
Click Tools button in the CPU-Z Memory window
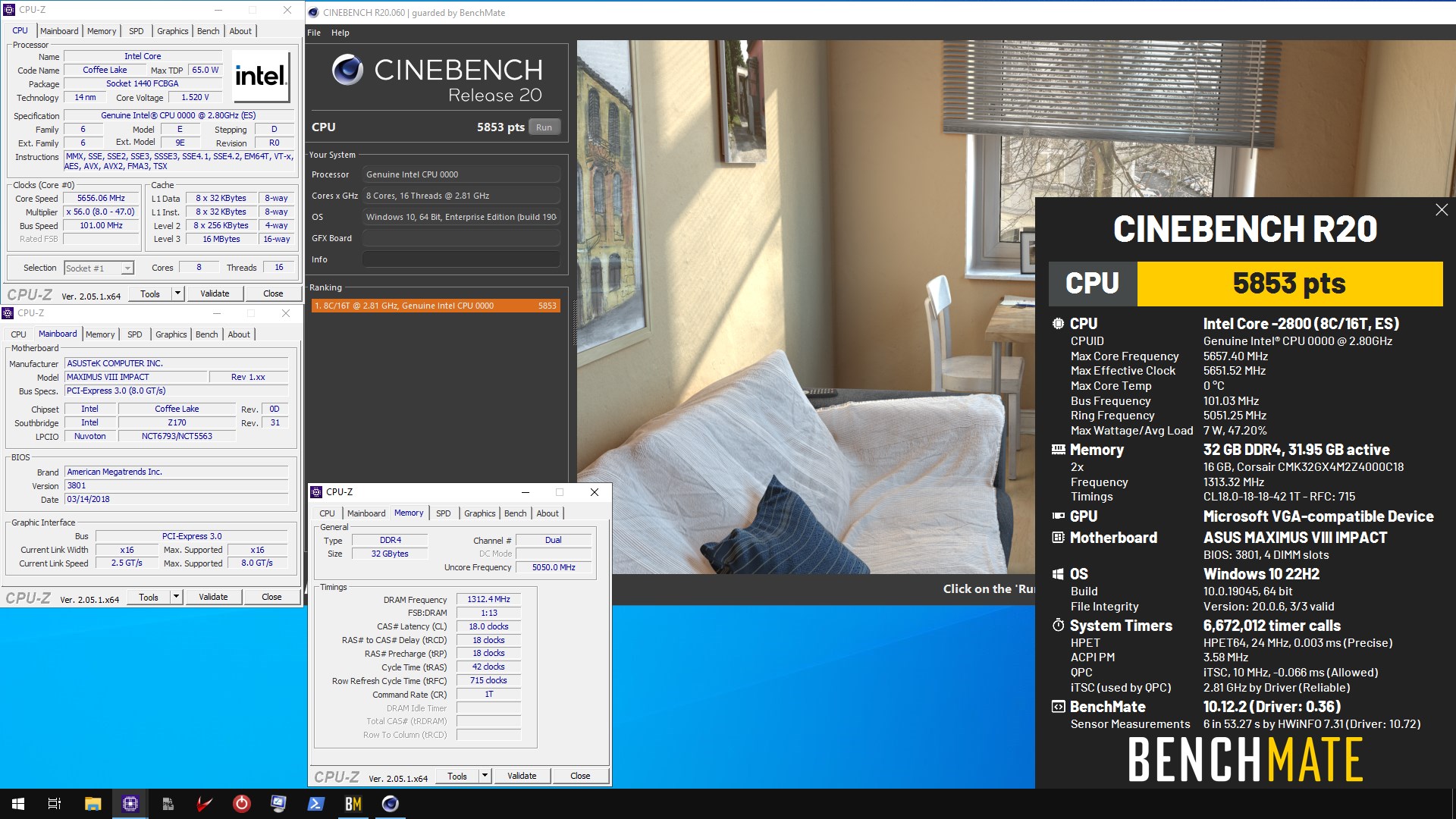(457, 776)
